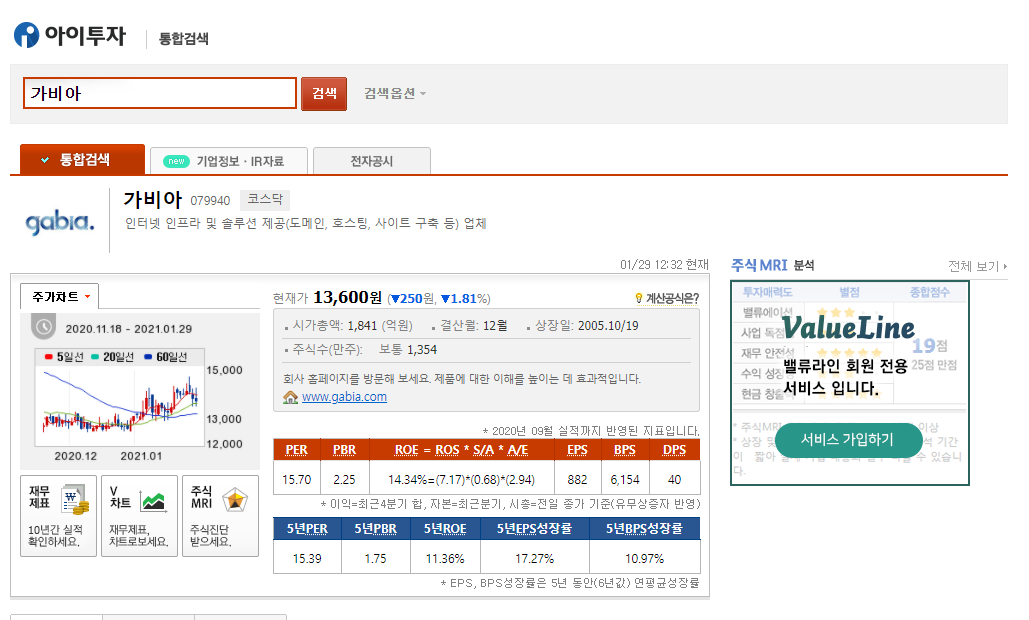
Task: Click the 서비스 가입하기 button
Action: (848, 440)
